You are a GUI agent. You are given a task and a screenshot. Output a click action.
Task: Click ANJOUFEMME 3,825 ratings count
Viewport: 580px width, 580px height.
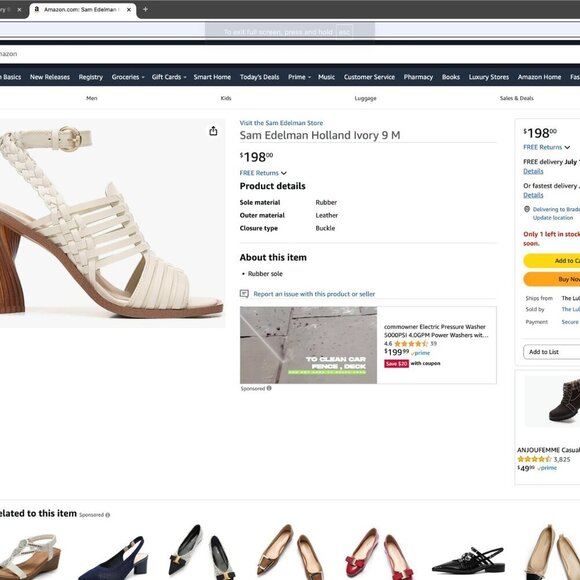562,459
